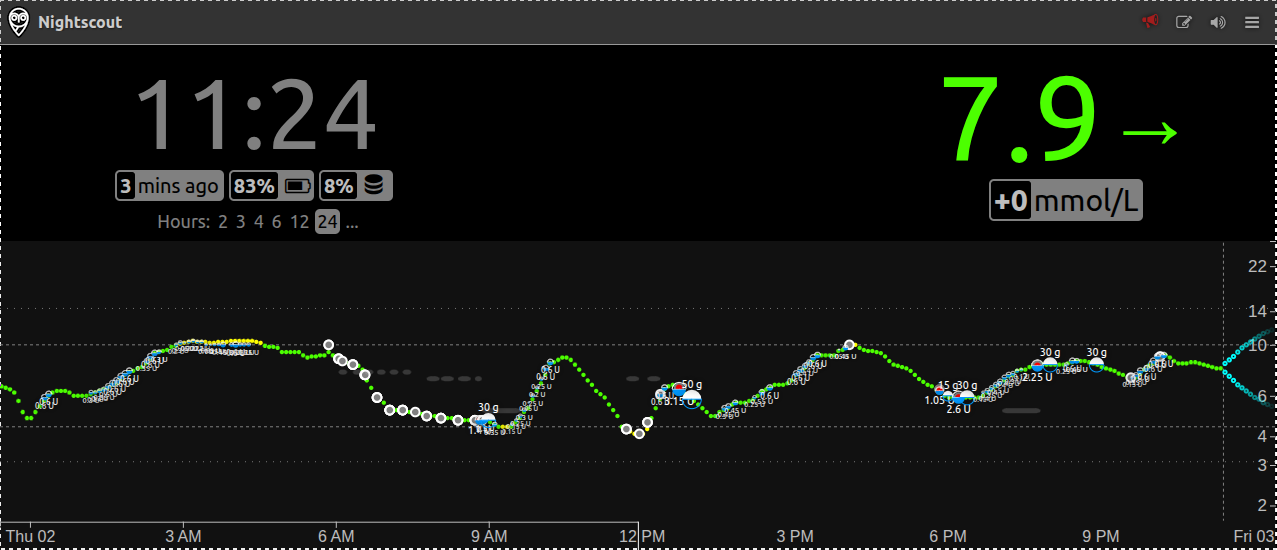Image resolution: width=1277 pixels, height=550 pixels.
Task: Click the 7.9 glucose reading
Action: coord(1018,118)
